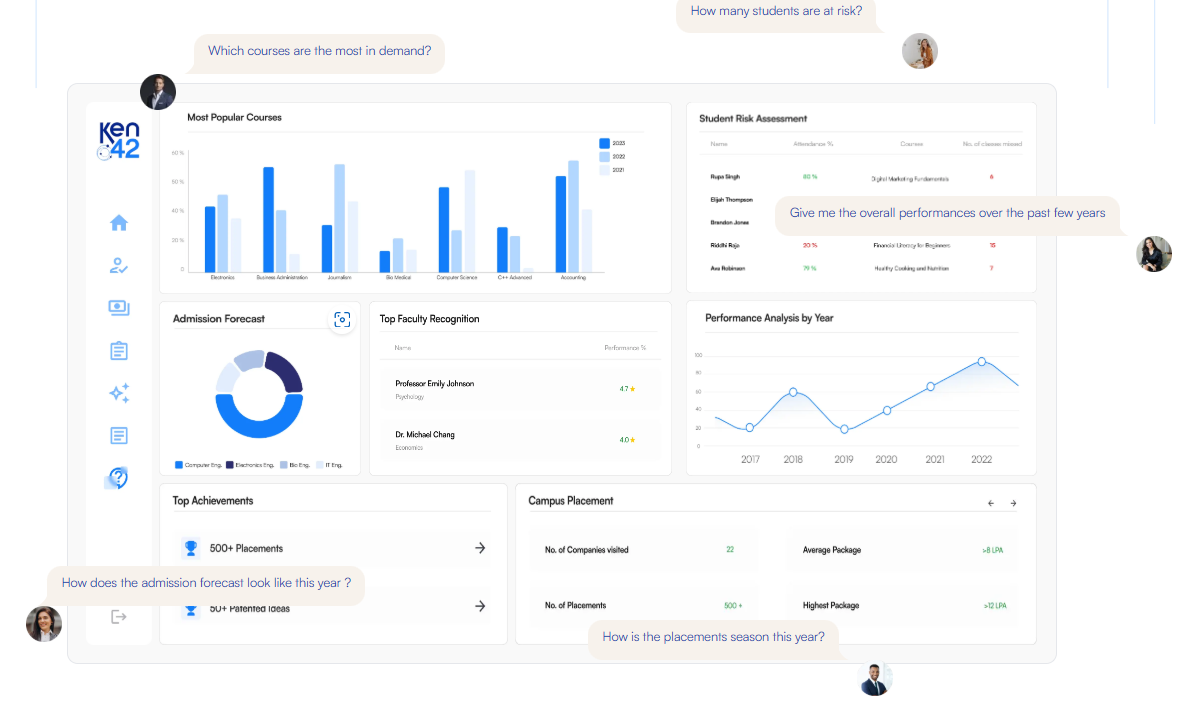Click the scan icon on Admission Forecast card
This screenshot has height=712, width=1178.
(x=342, y=320)
